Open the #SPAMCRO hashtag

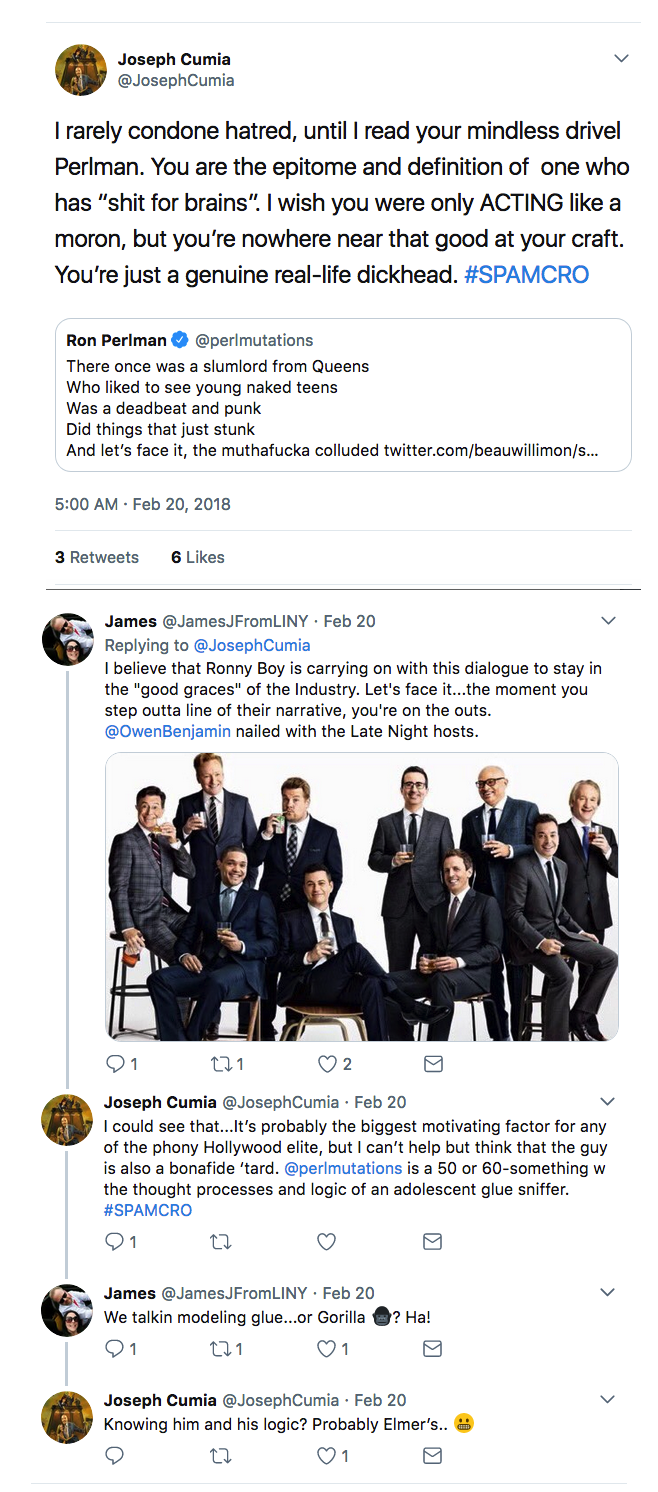527,274
